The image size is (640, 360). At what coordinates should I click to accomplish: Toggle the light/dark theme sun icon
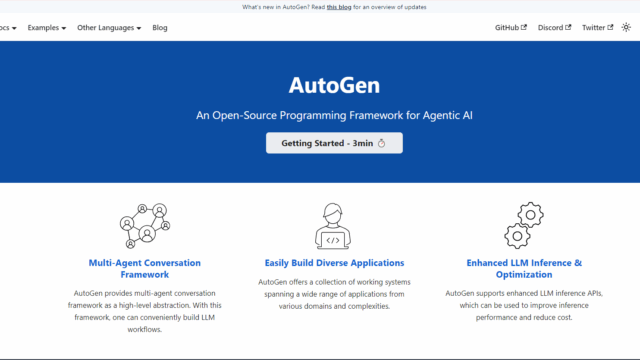(626, 27)
